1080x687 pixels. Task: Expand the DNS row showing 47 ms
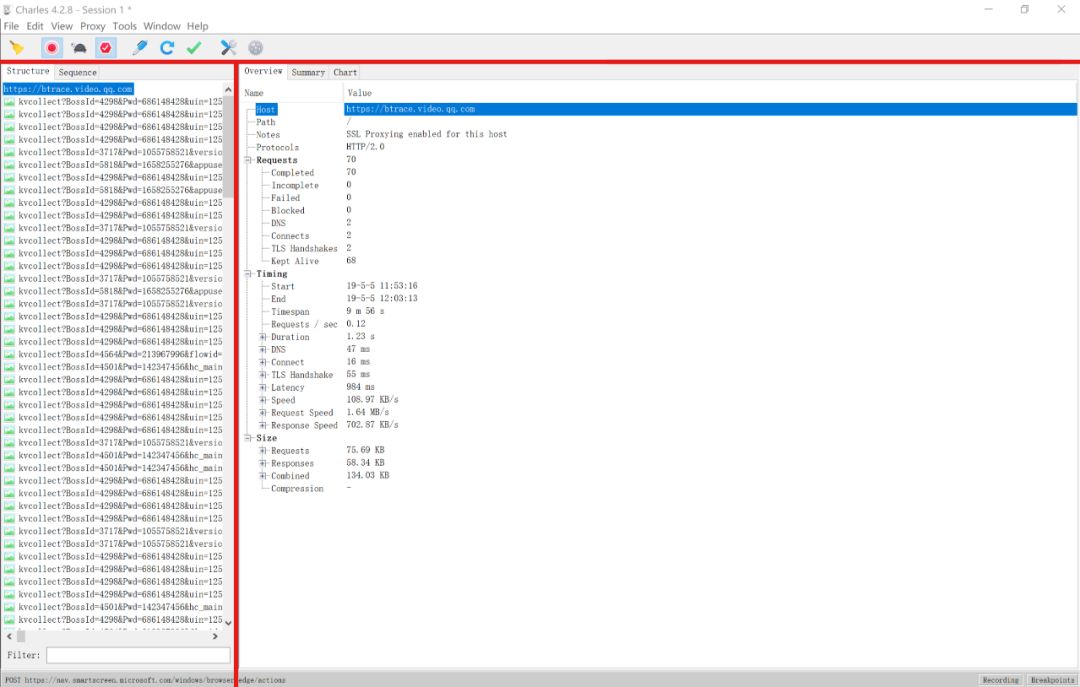tap(262, 349)
